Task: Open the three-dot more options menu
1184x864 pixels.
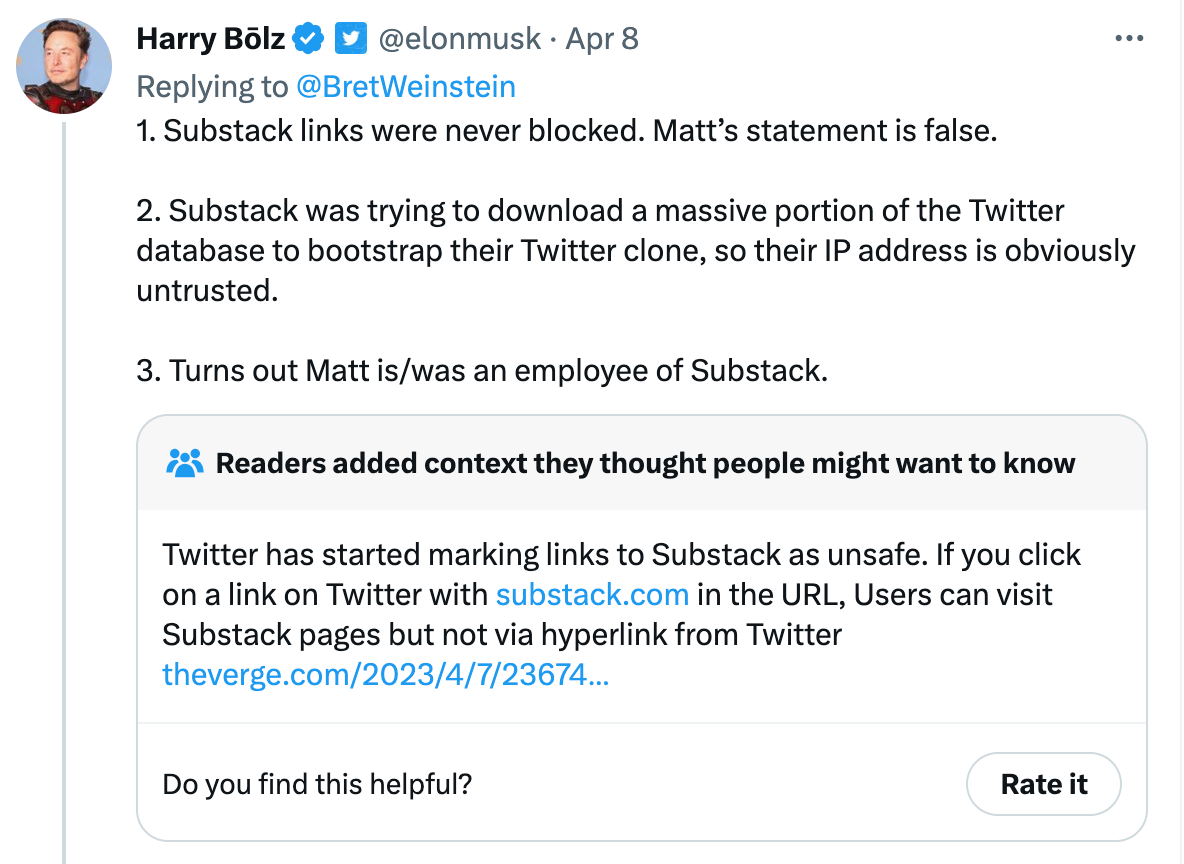Action: (1128, 38)
